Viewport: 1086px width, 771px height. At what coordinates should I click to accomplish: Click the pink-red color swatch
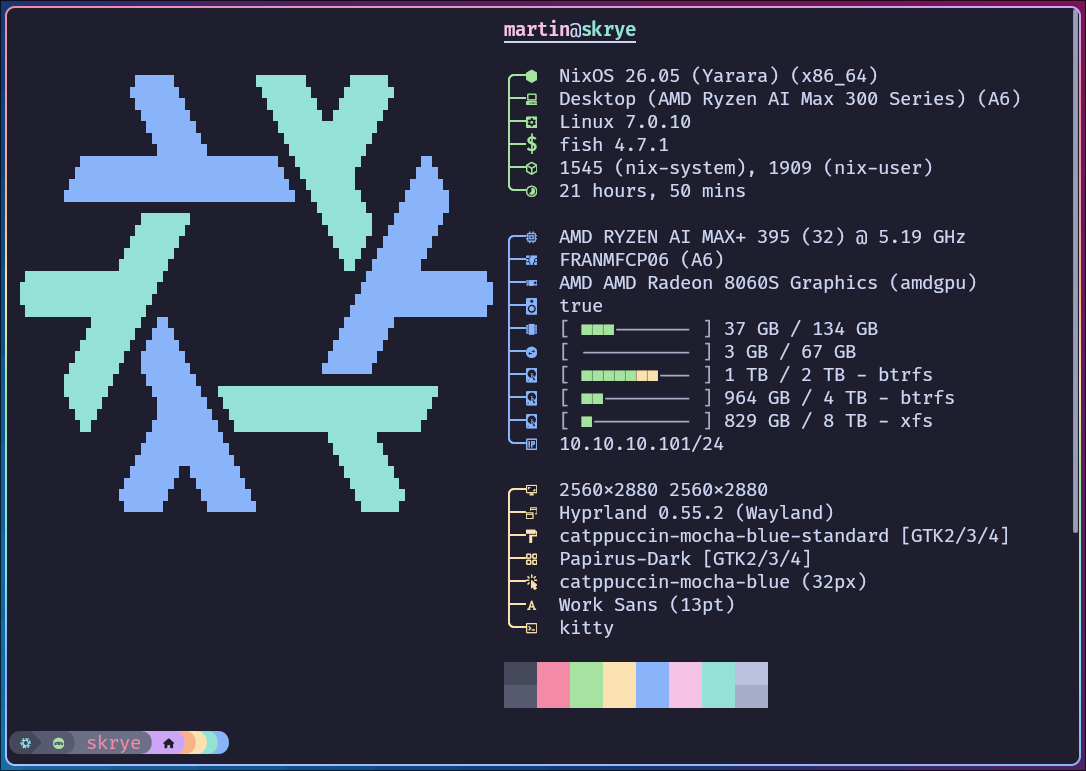tap(553, 685)
